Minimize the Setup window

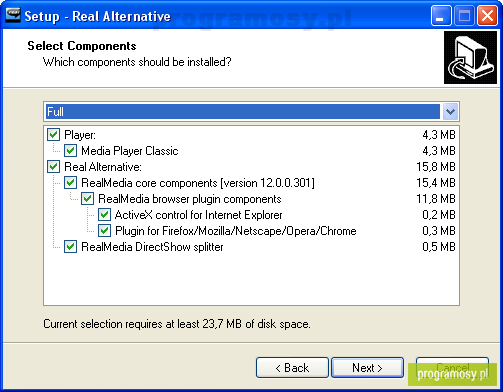[441, 15]
